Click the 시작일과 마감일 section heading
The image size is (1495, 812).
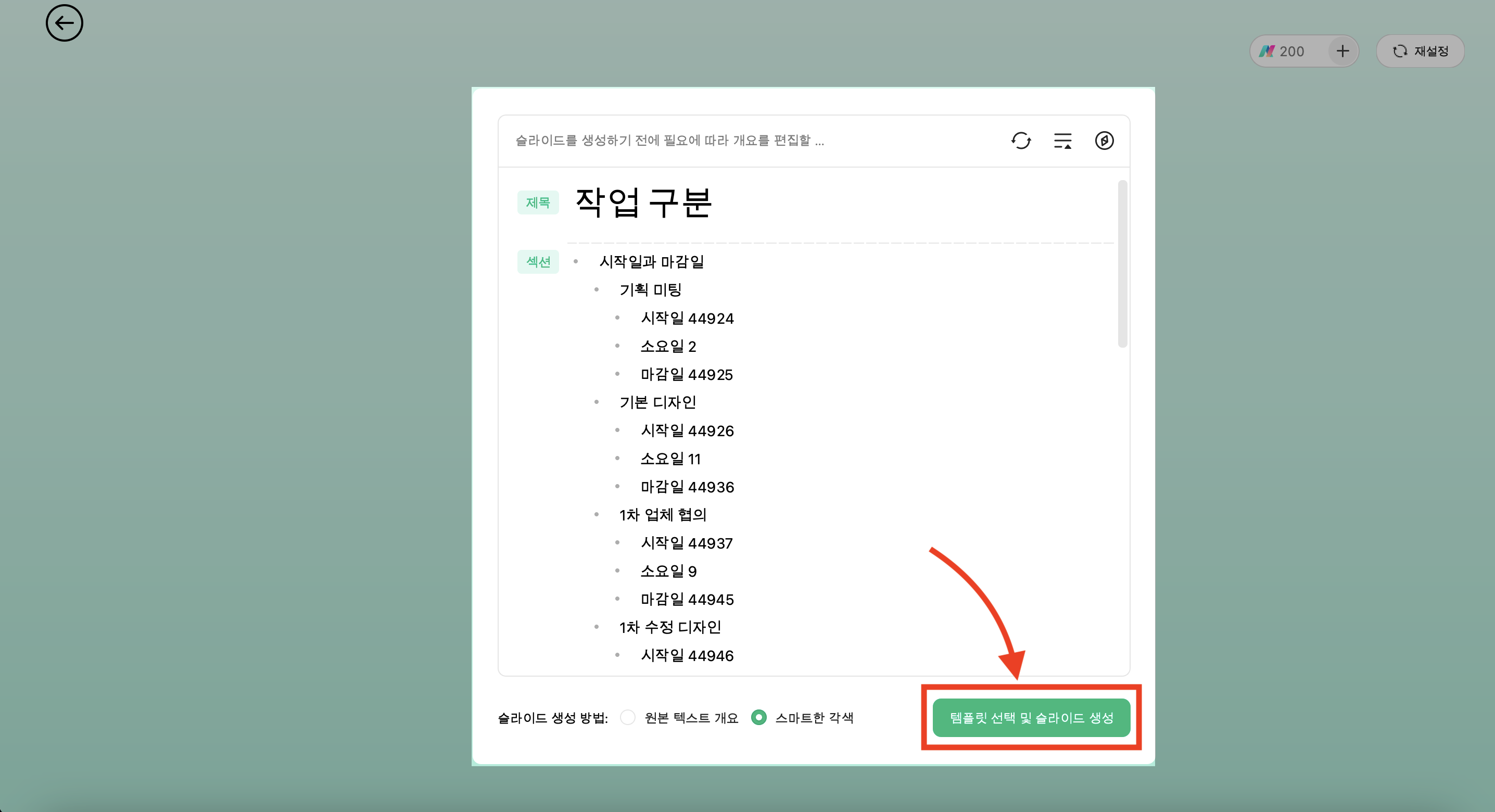click(651, 262)
